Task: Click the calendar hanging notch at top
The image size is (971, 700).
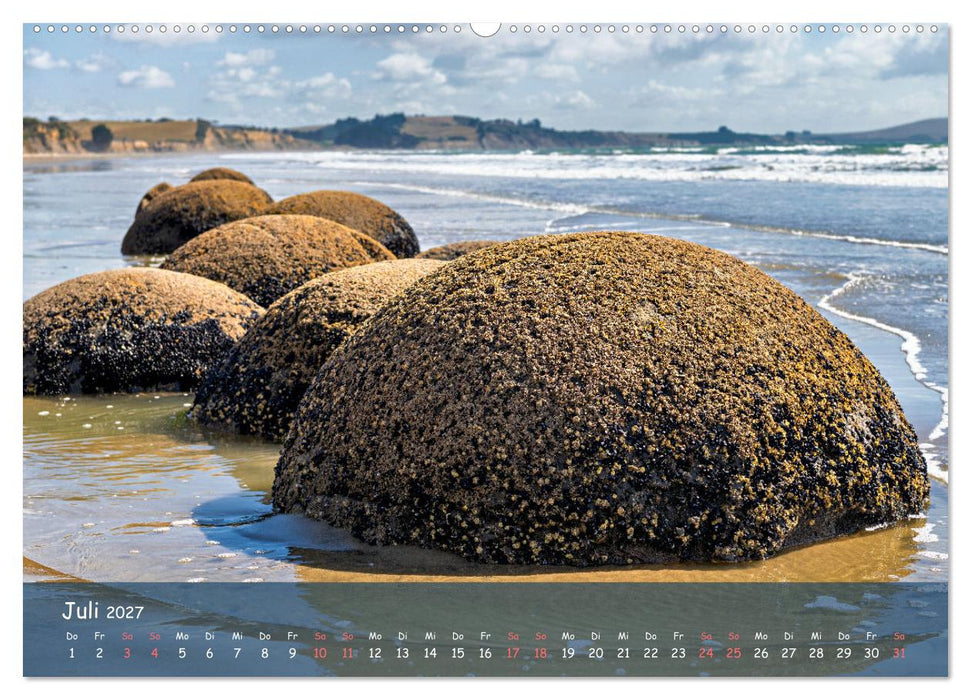Action: [x=486, y=29]
